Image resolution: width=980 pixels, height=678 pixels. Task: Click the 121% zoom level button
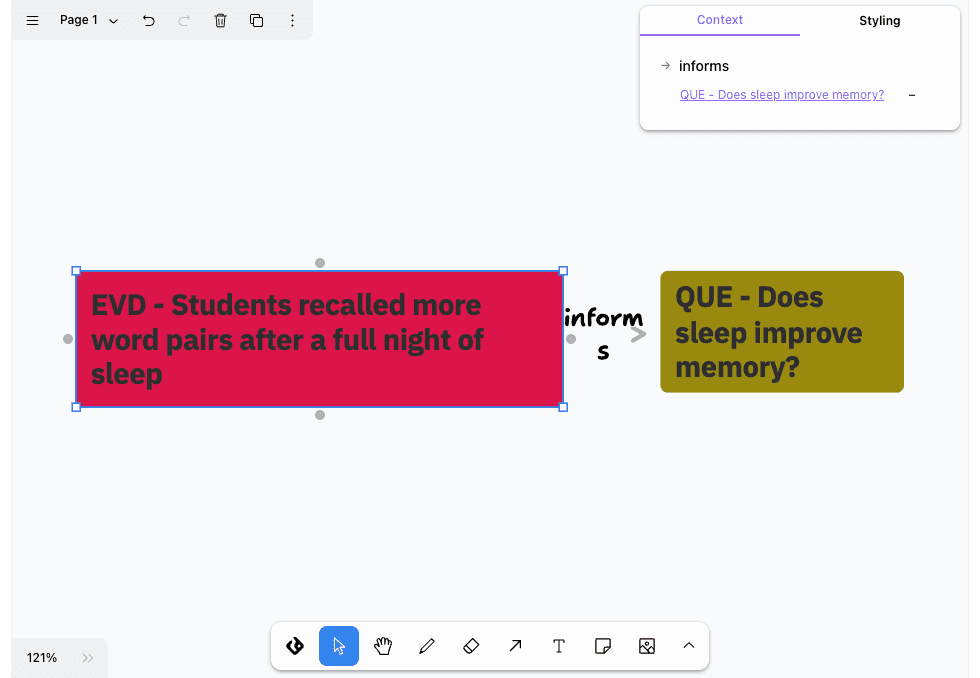point(42,657)
